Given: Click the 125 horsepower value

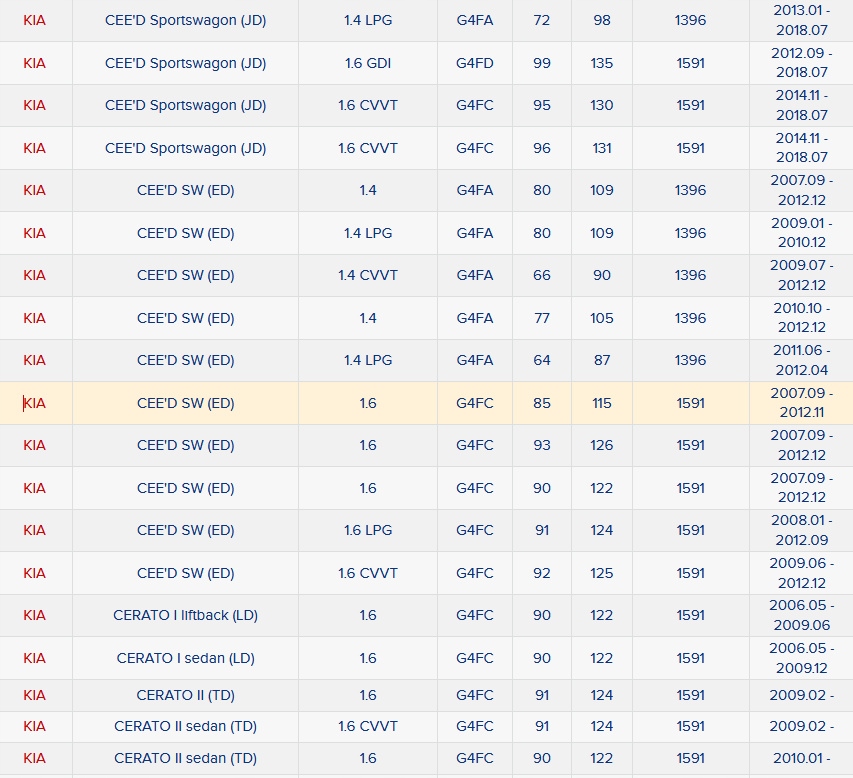Looking at the screenshot, I should (x=602, y=573).
